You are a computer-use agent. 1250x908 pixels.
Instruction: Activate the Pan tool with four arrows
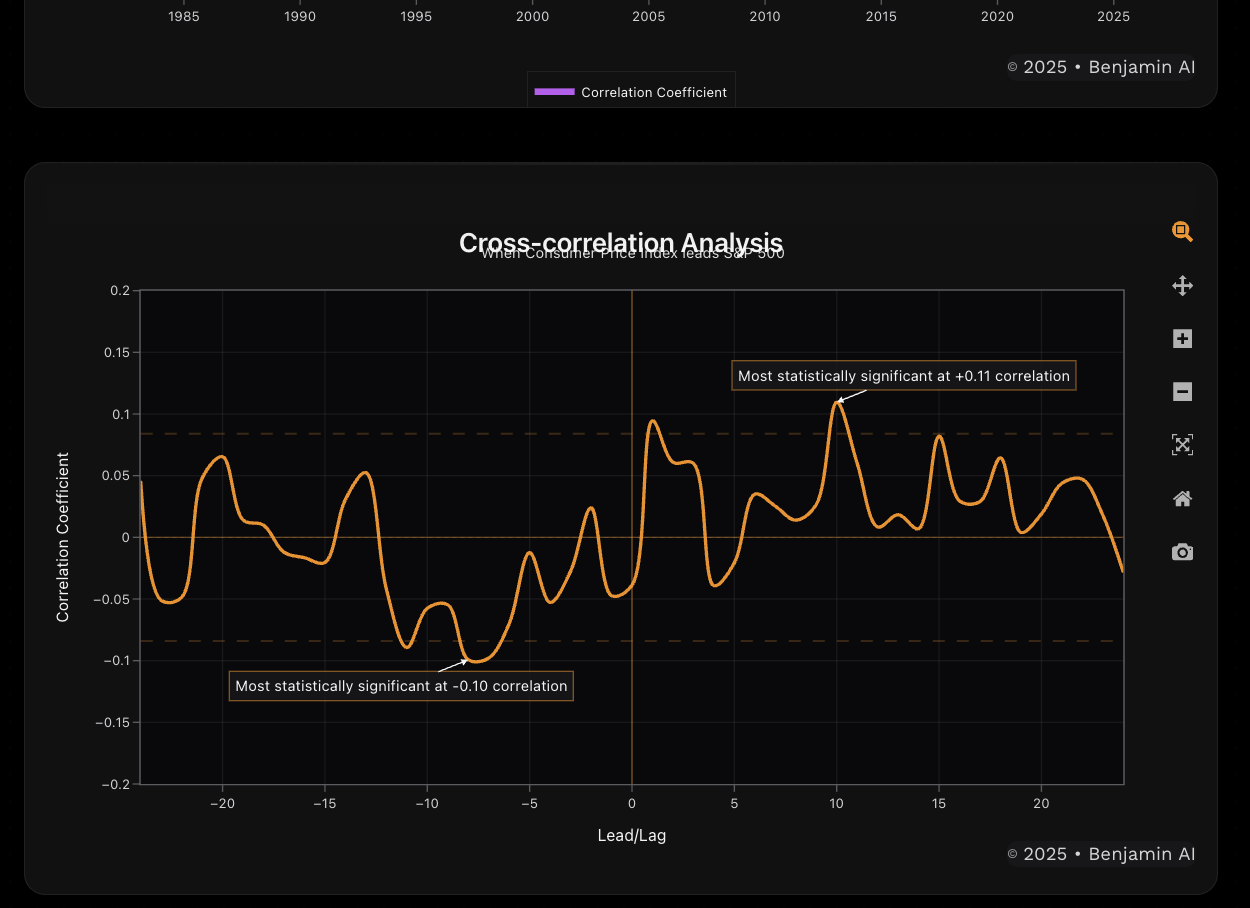pyautogui.click(x=1182, y=286)
